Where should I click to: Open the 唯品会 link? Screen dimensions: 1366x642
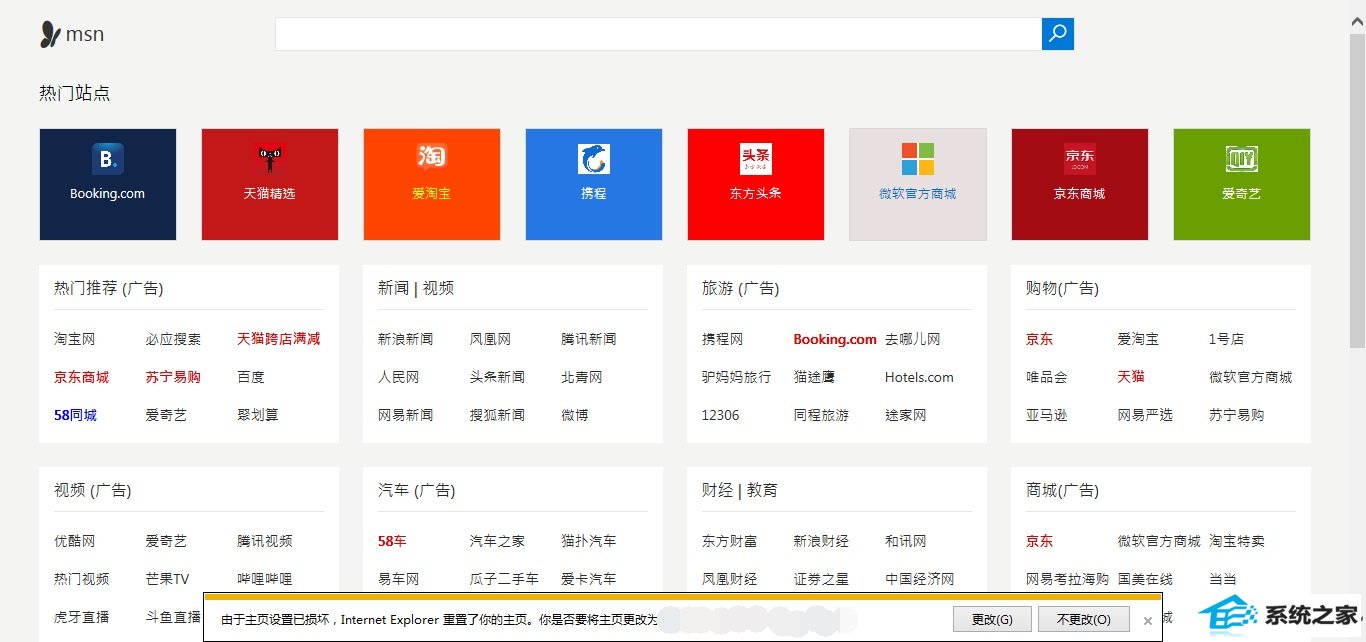pyautogui.click(x=1046, y=377)
